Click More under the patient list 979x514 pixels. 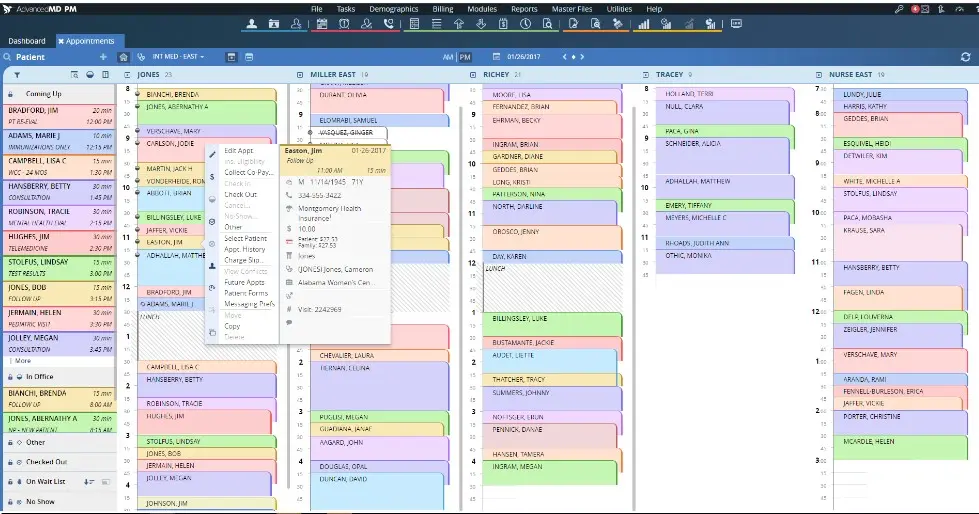tap(20, 361)
